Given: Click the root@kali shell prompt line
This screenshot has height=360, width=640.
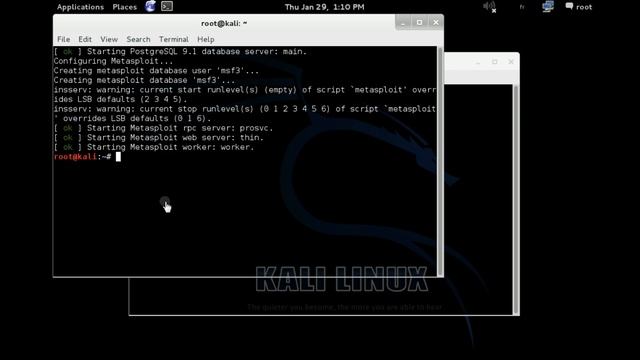Looking at the screenshot, I should point(87,157).
